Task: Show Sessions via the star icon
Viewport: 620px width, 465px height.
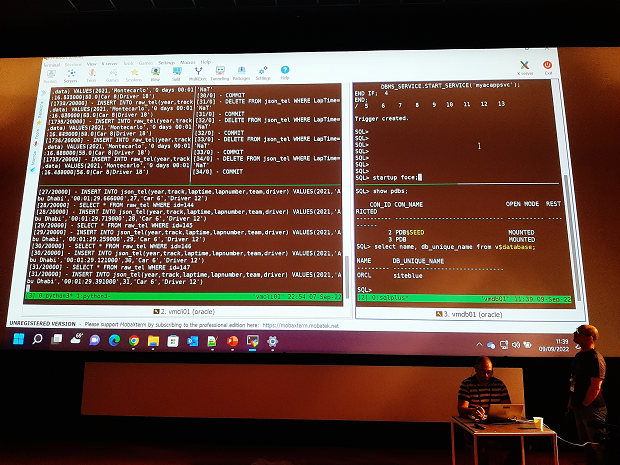Action: click(134, 74)
